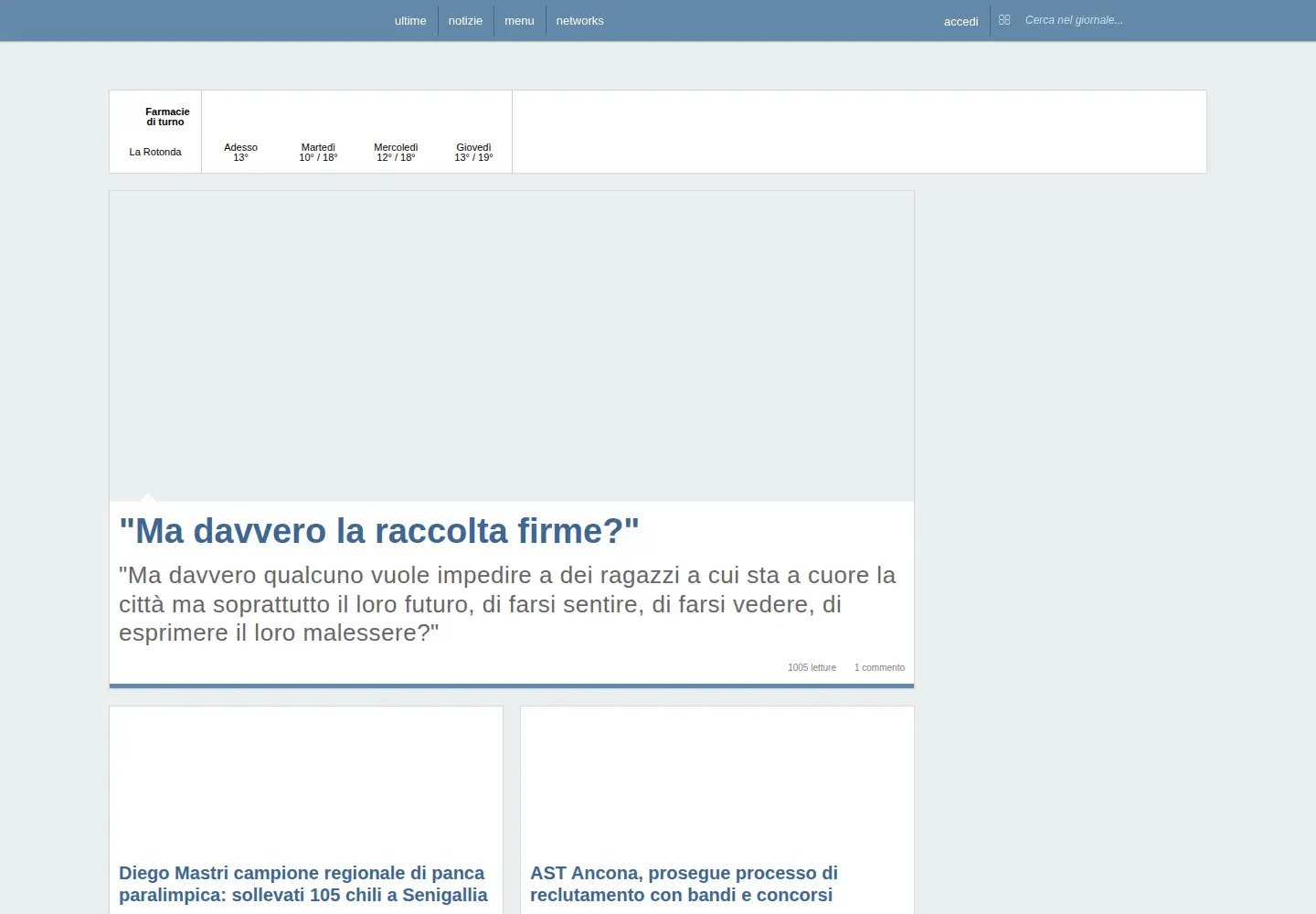
Task: Open the Diego Mastri campione regionale article
Action: (x=303, y=884)
